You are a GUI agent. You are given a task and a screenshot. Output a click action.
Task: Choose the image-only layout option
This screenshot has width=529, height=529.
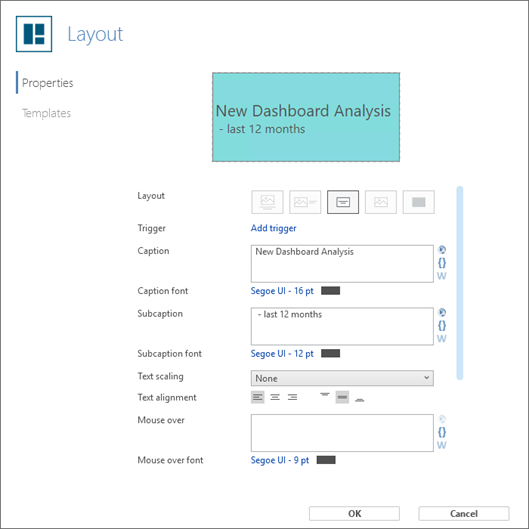381,202
